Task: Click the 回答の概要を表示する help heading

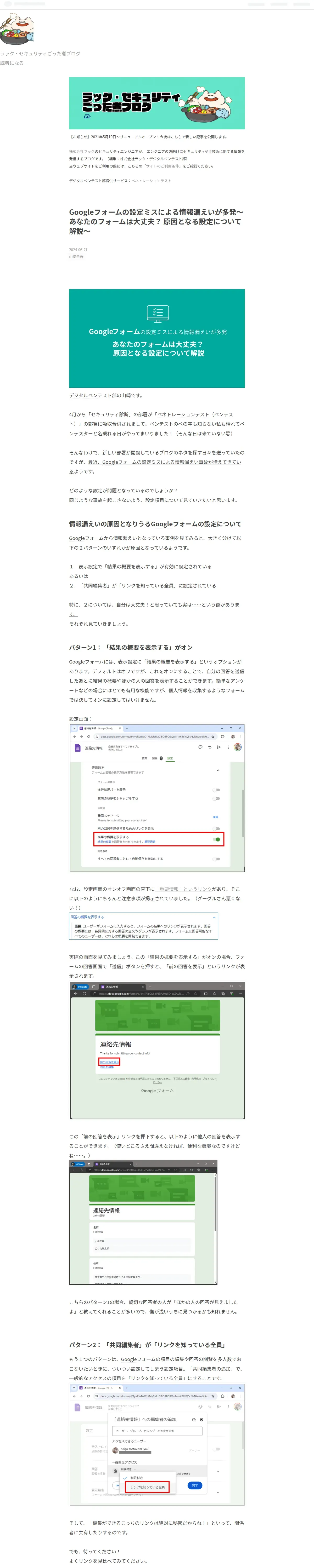Action: (x=87, y=917)
